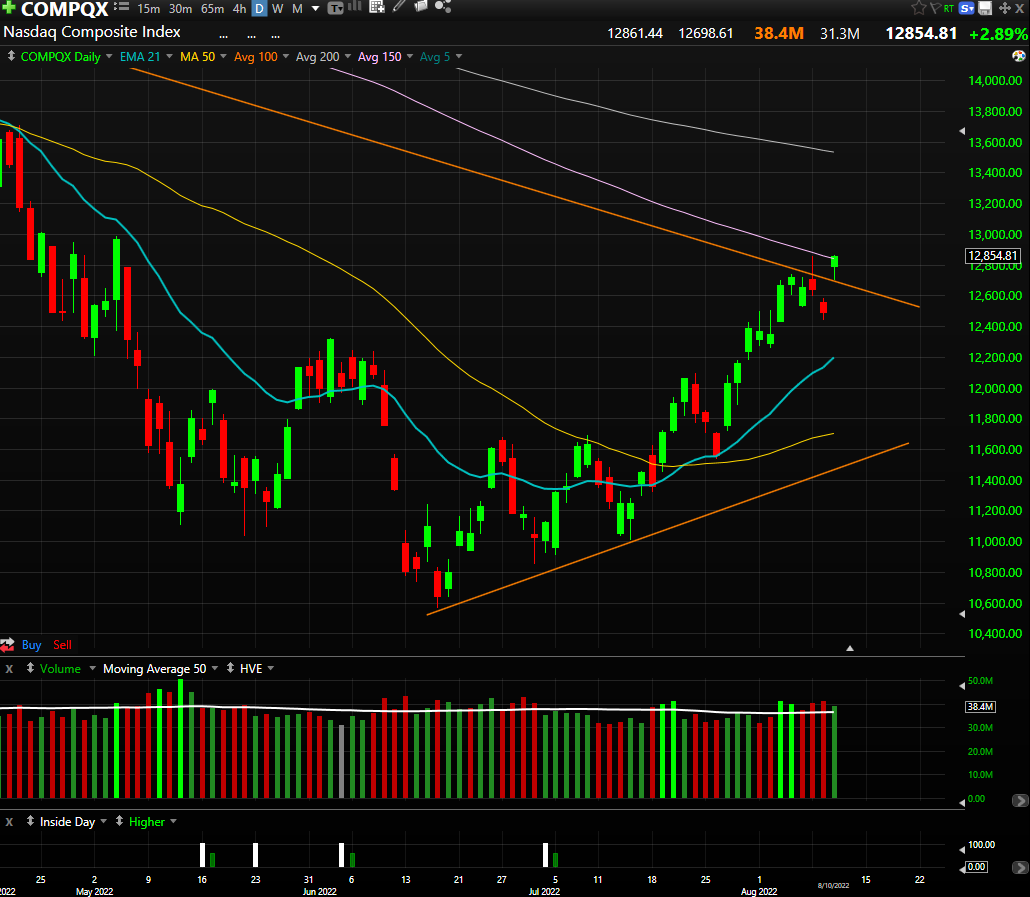Click the +2.89% percent change value

[998, 33]
